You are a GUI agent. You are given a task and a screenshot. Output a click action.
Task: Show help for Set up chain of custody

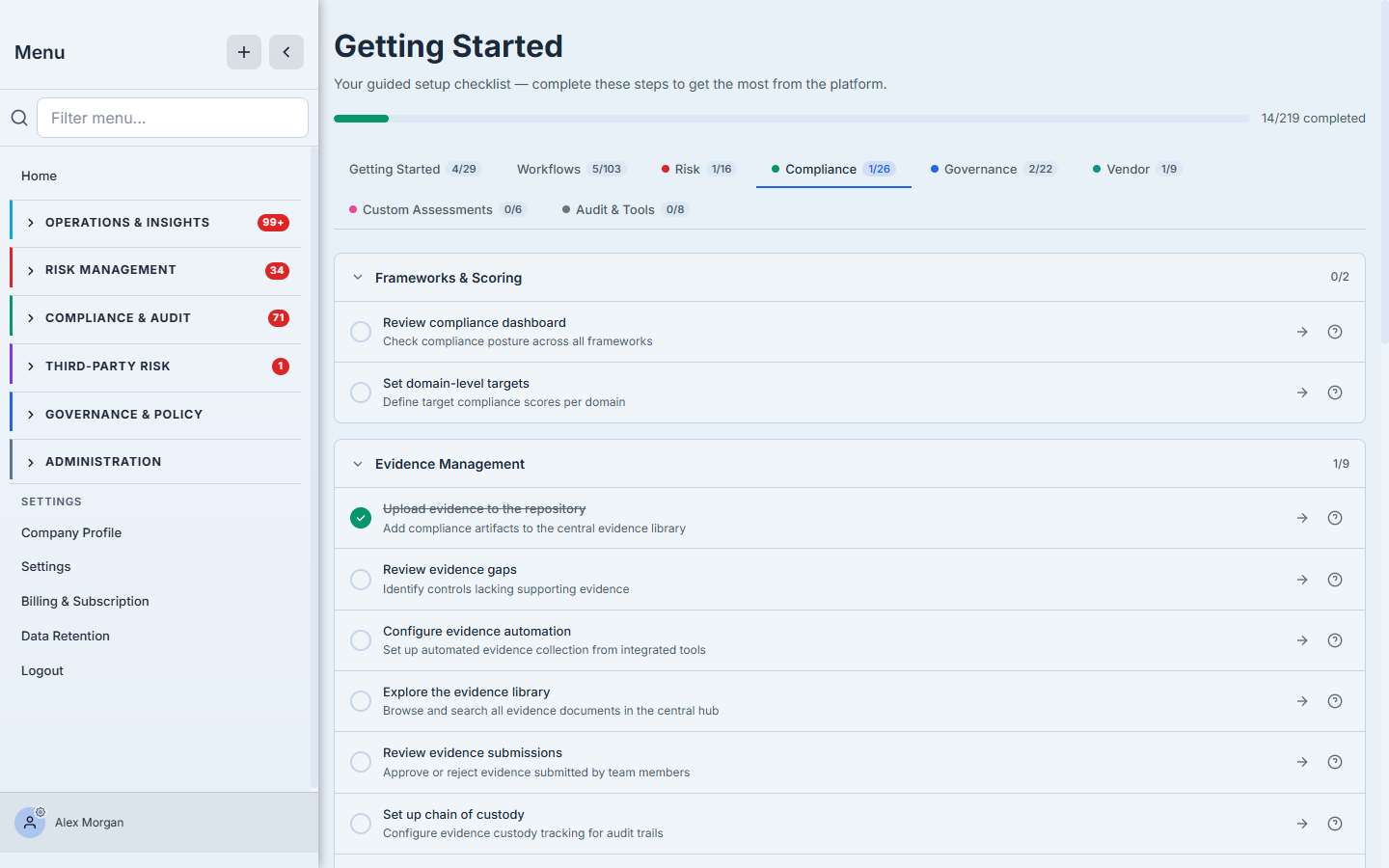pyautogui.click(x=1335, y=824)
